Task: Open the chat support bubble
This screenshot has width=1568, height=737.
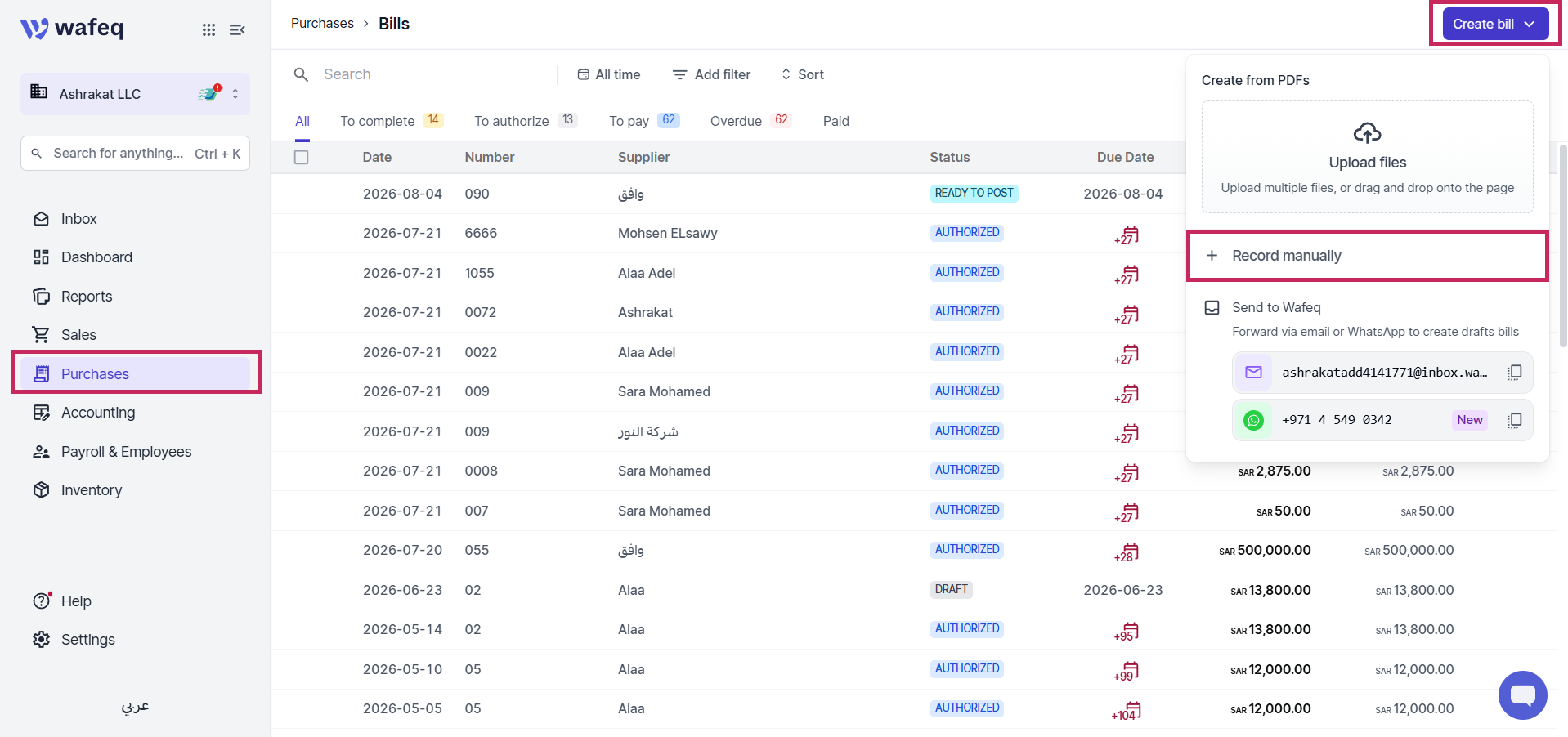Action: point(1522,695)
